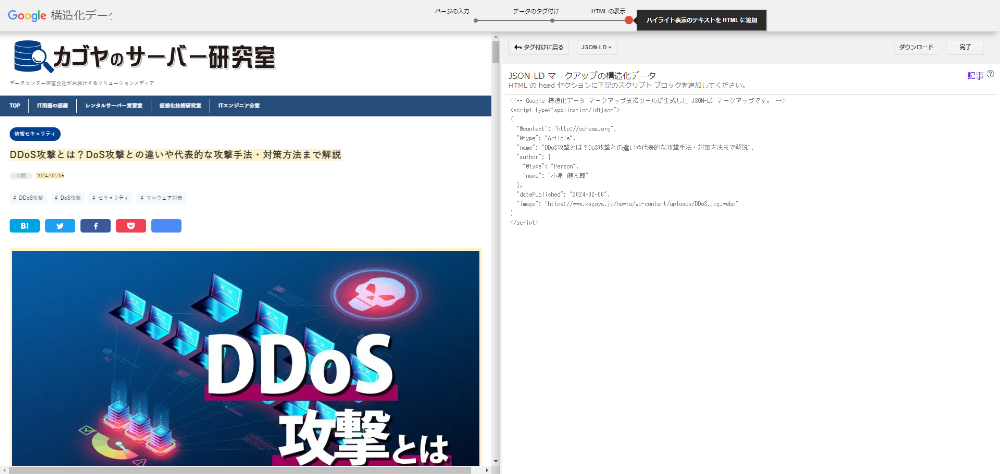Viewport: 1000px width, 474px height.
Task: Select 'レンタルサーバー実習室' in navigation bar
Action: click(x=114, y=105)
